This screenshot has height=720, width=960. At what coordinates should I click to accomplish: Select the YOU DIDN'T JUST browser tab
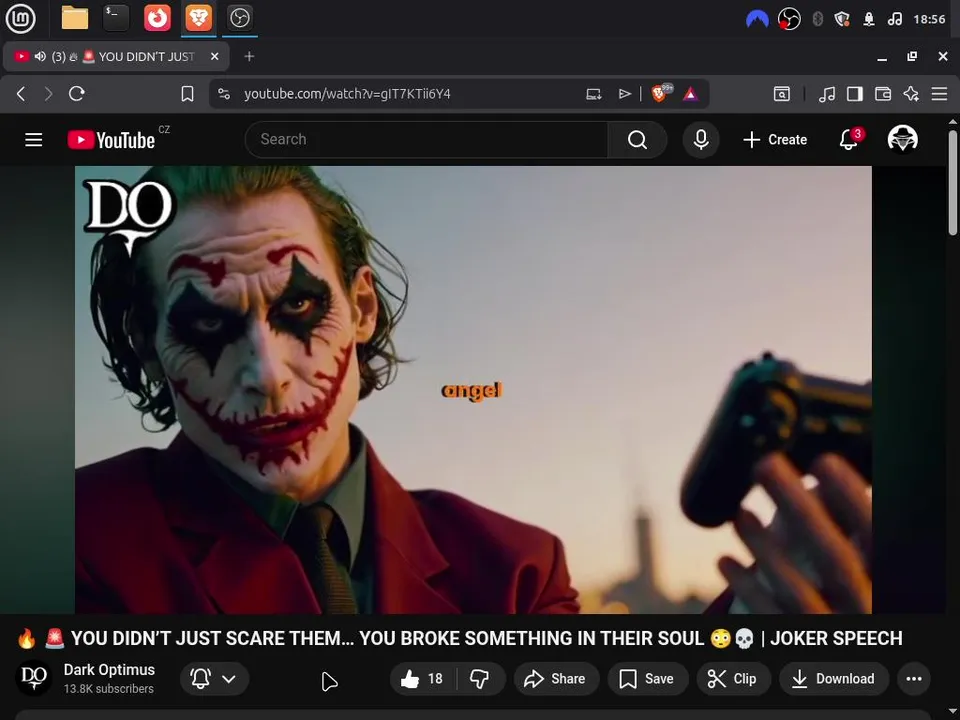pyautogui.click(x=116, y=56)
